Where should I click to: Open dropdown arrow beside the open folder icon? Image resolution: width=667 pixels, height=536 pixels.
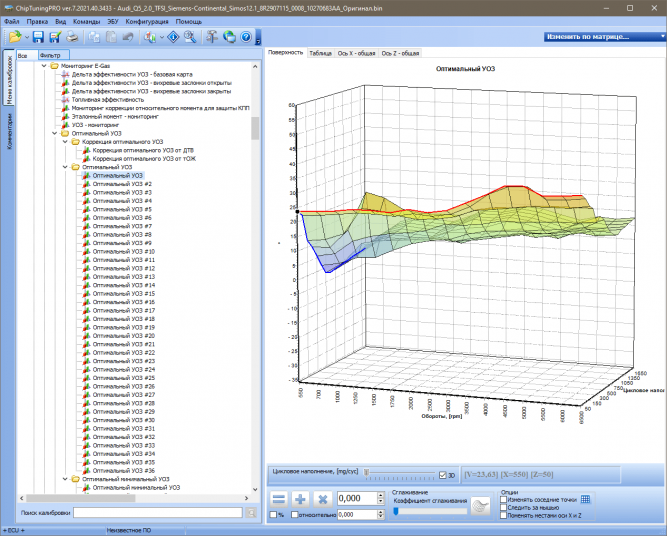click(x=26, y=37)
